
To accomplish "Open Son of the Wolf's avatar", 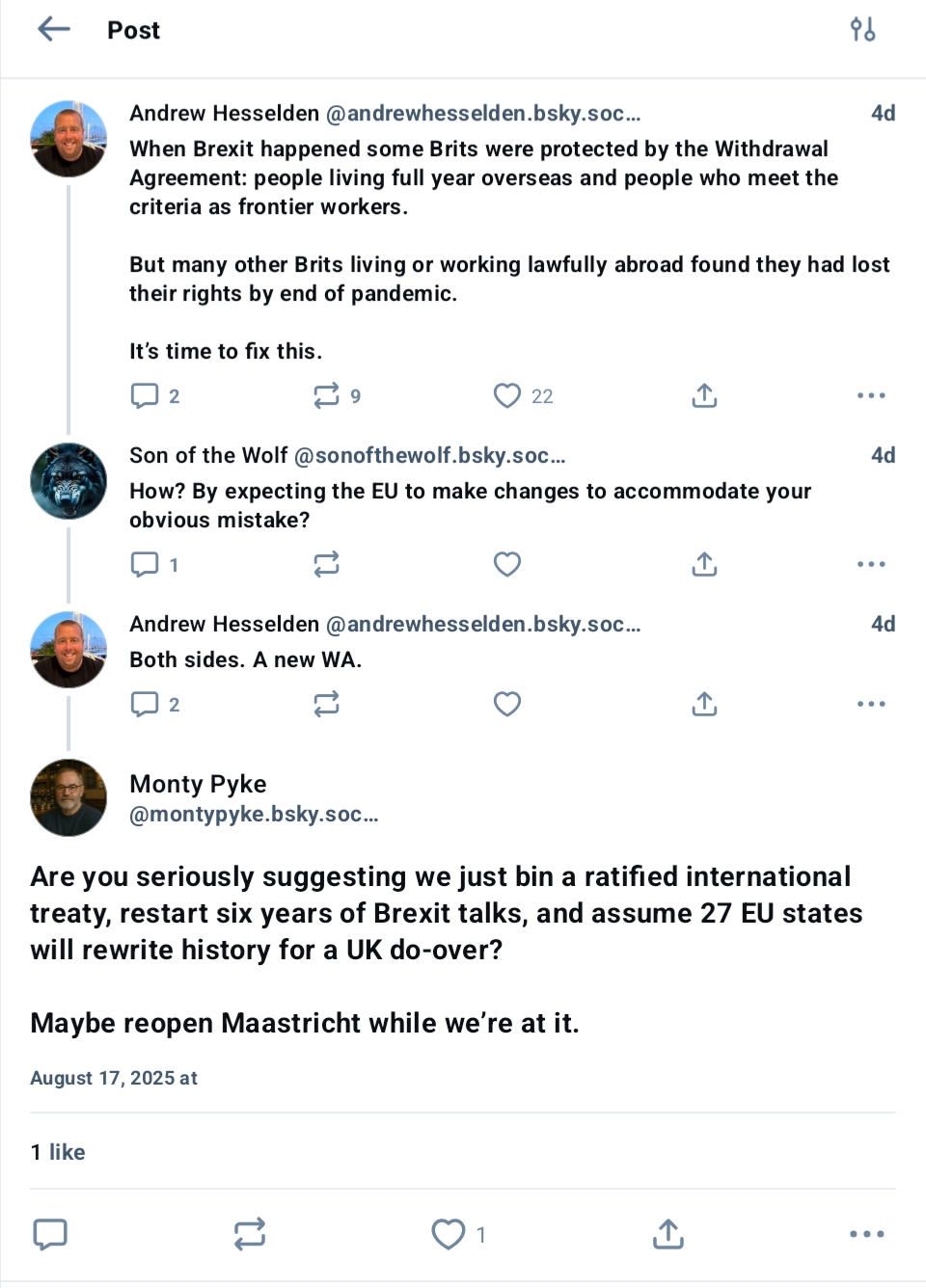I will (68, 481).
